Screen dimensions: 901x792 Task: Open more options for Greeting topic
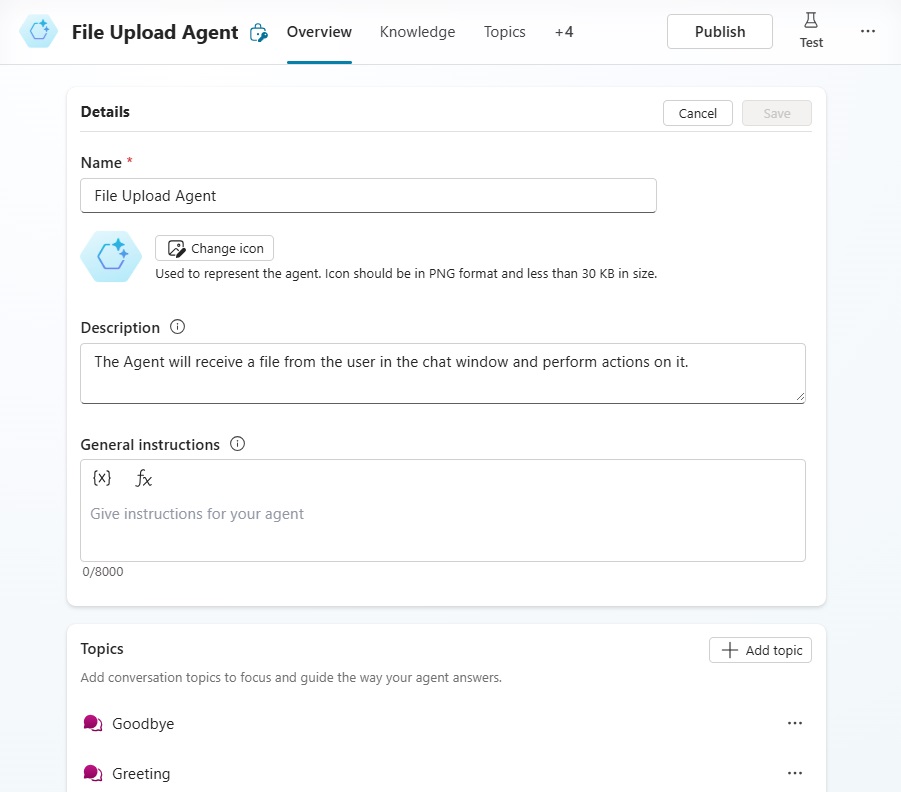coord(795,773)
